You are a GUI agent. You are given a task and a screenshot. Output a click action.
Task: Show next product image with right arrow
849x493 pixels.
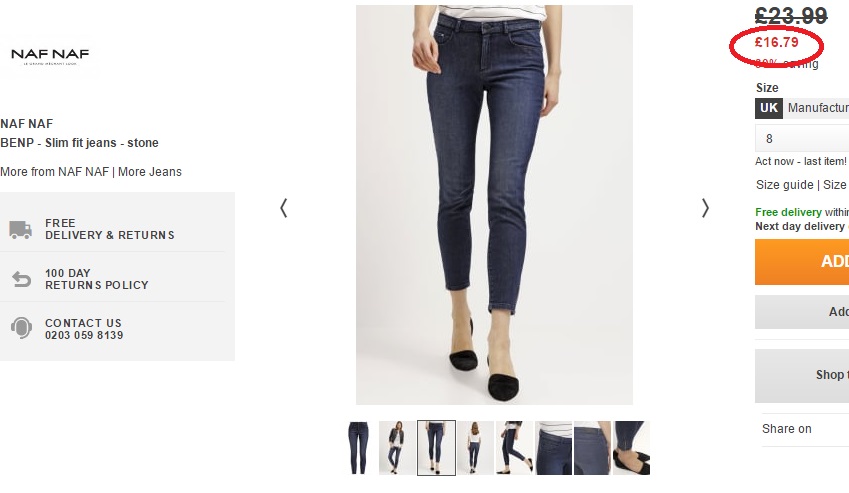[x=705, y=208]
